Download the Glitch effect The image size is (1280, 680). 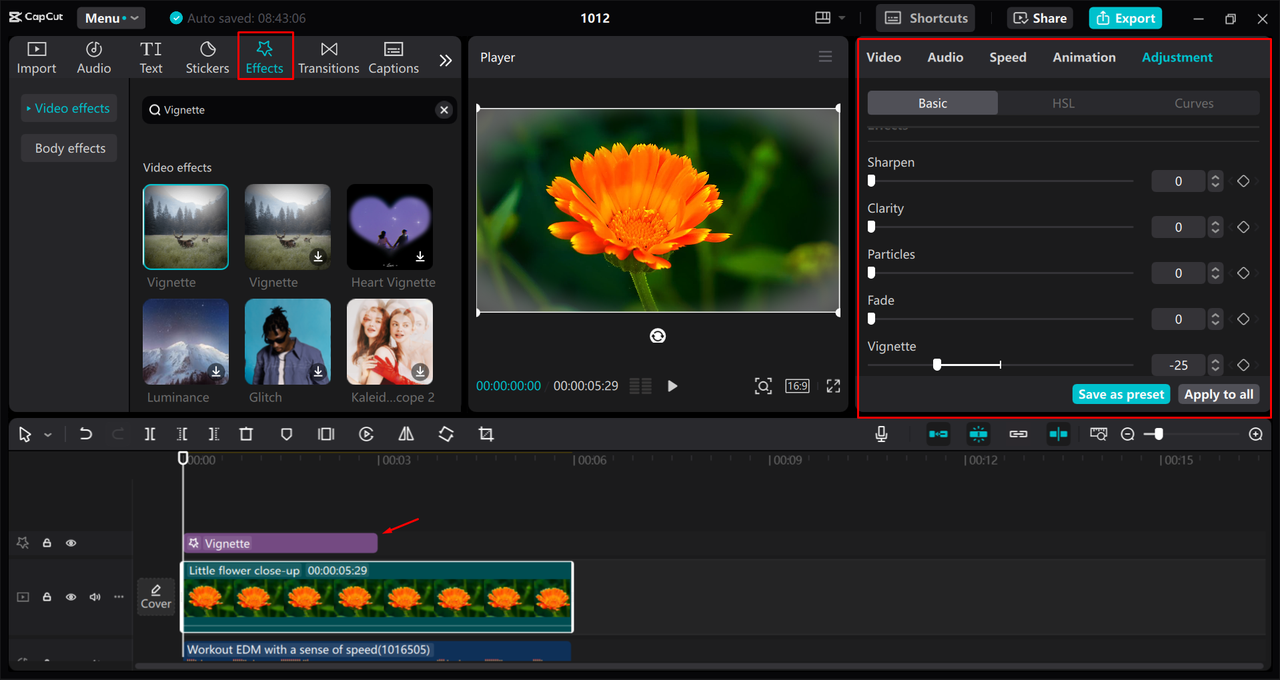(318, 372)
